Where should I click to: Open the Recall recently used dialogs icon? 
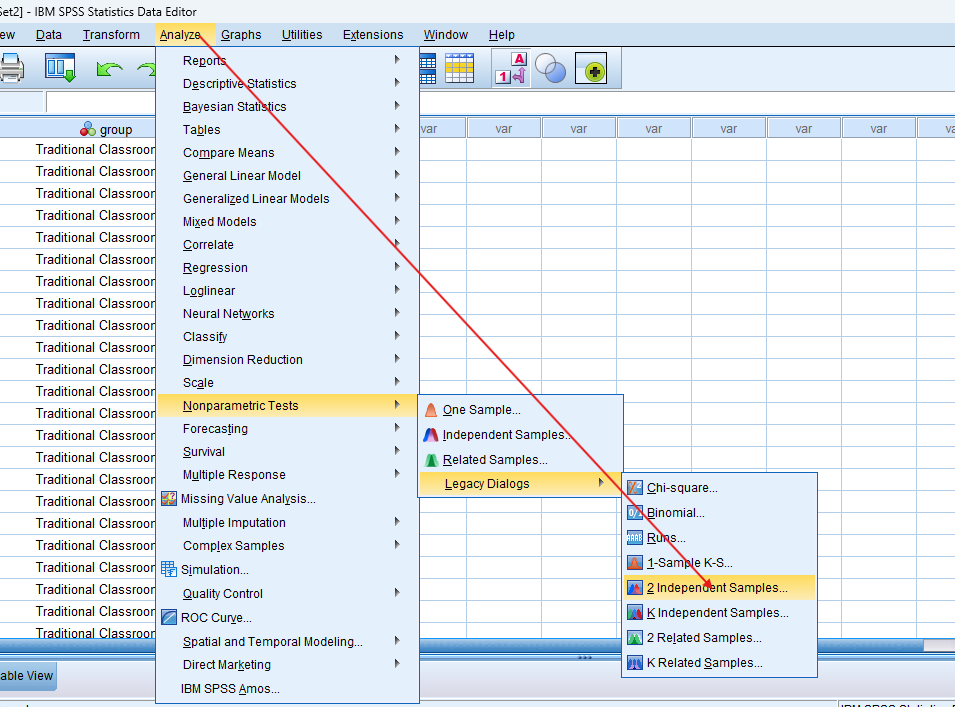point(60,69)
